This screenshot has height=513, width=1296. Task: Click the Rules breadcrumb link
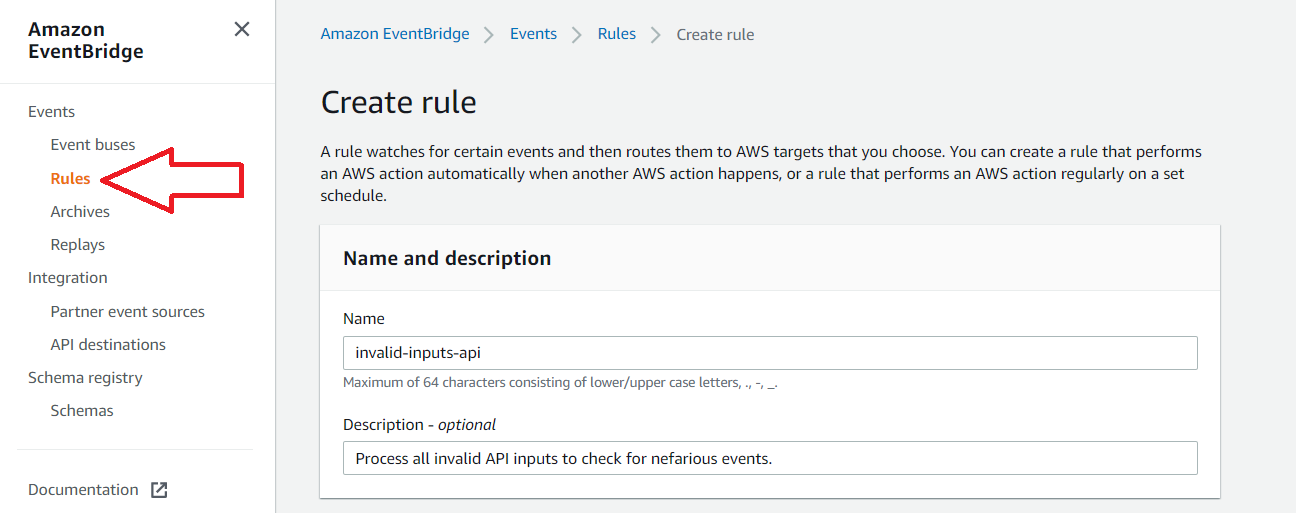pos(617,34)
